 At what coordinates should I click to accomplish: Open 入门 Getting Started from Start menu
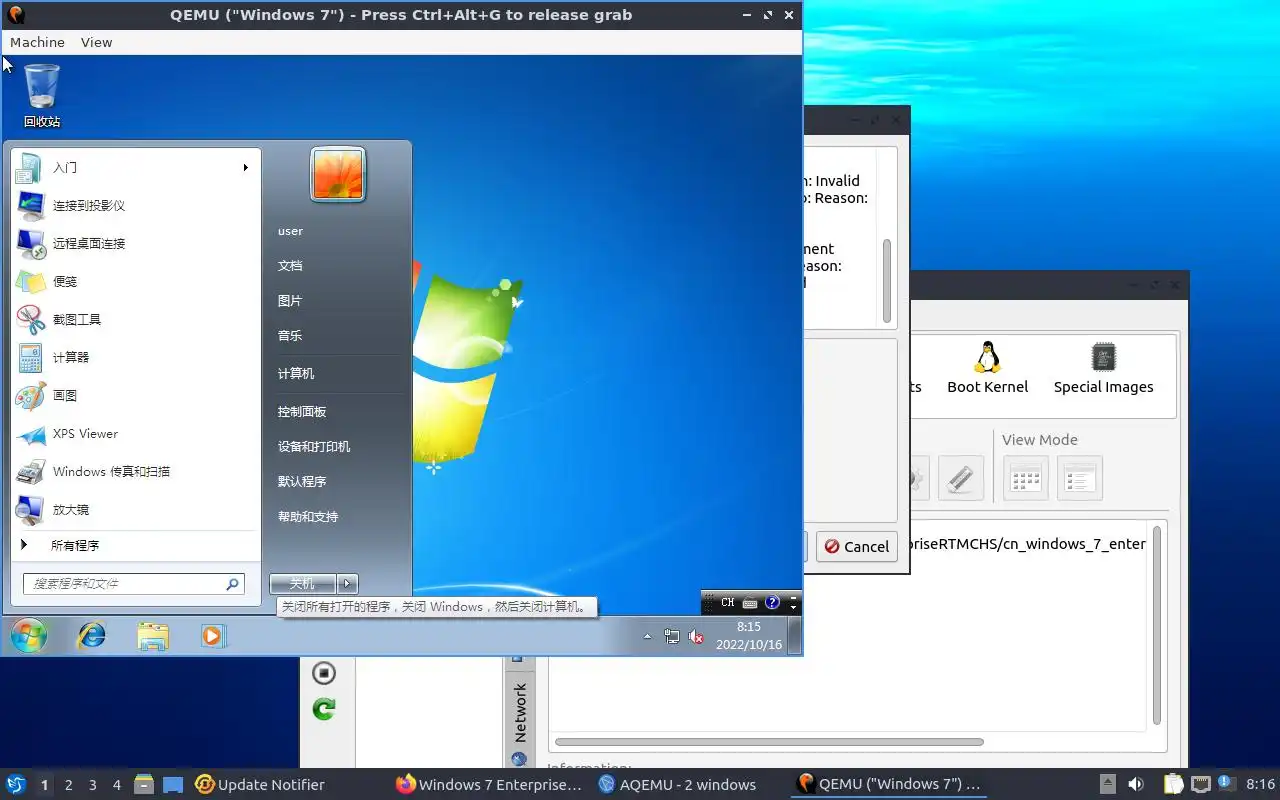[135, 167]
